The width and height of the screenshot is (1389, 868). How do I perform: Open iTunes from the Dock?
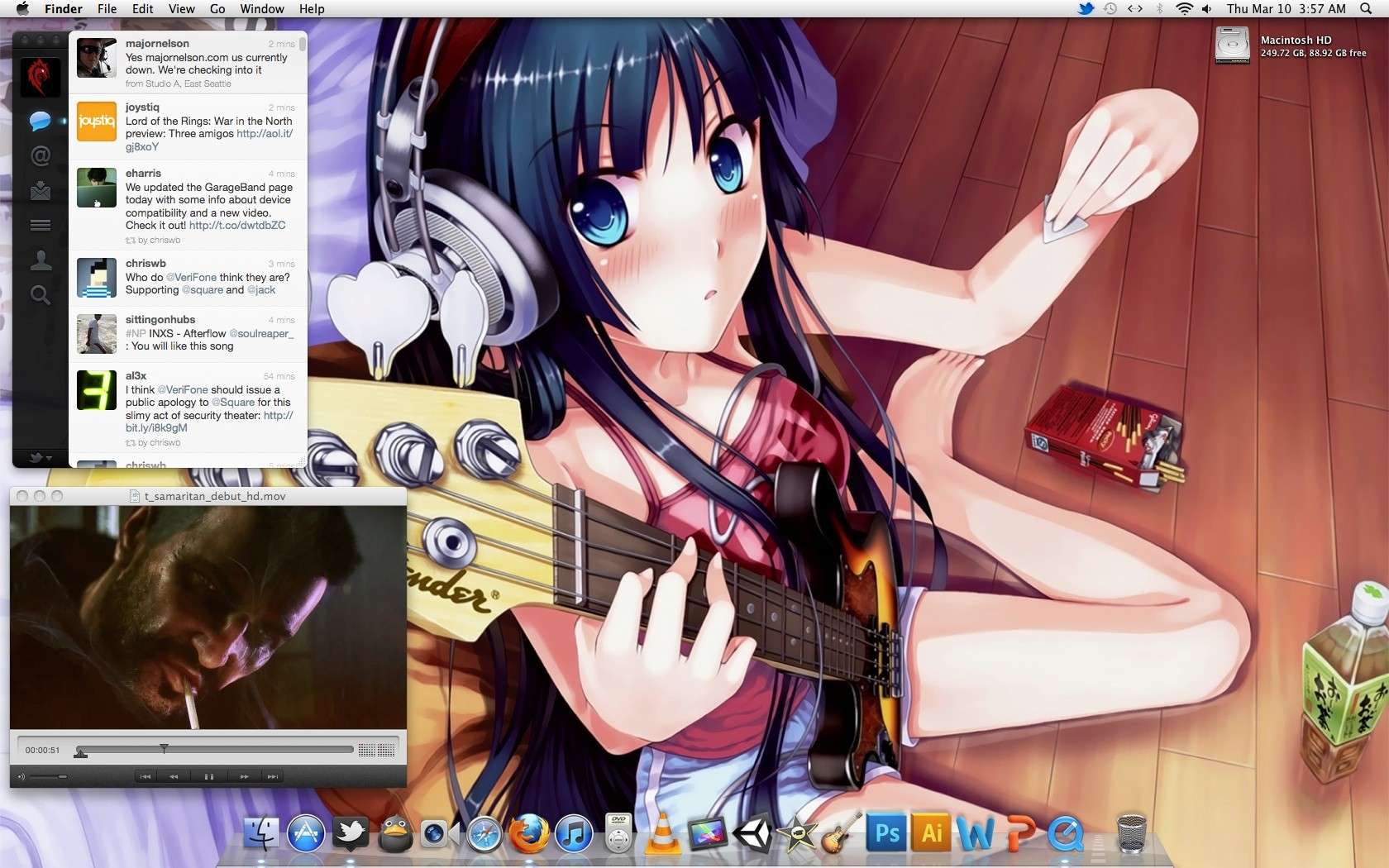pyautogui.click(x=574, y=833)
